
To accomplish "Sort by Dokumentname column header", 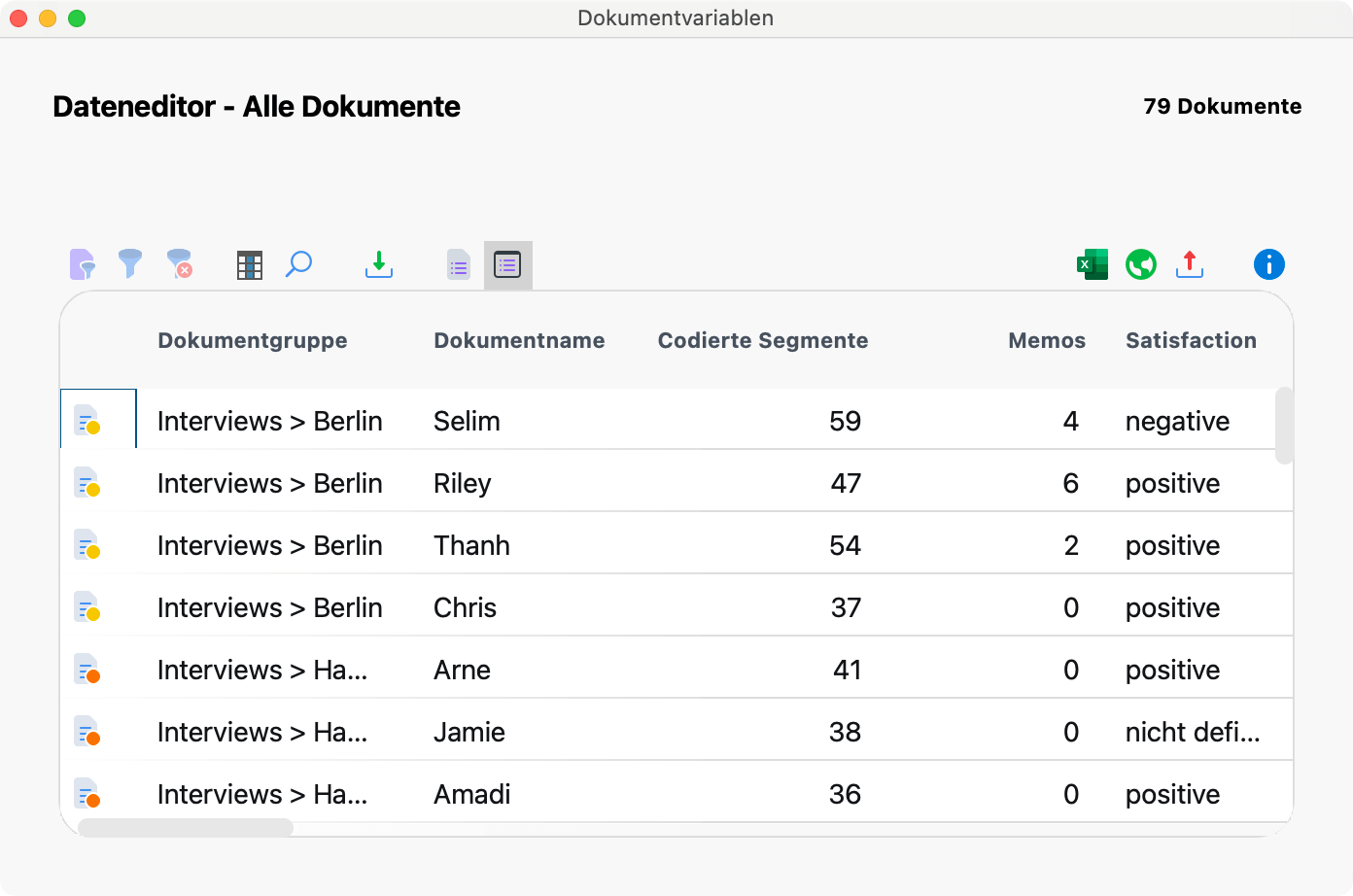I will pos(519,340).
